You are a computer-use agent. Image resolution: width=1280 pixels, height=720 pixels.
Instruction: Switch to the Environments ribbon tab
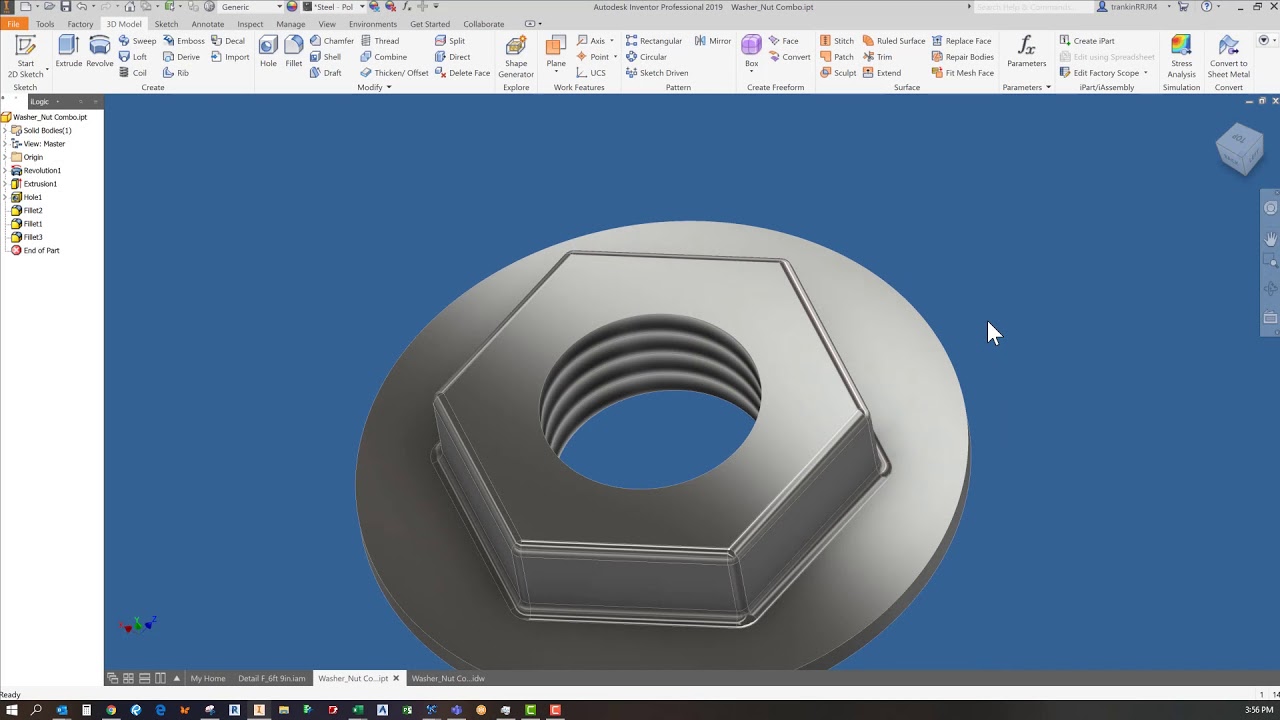[x=373, y=24]
